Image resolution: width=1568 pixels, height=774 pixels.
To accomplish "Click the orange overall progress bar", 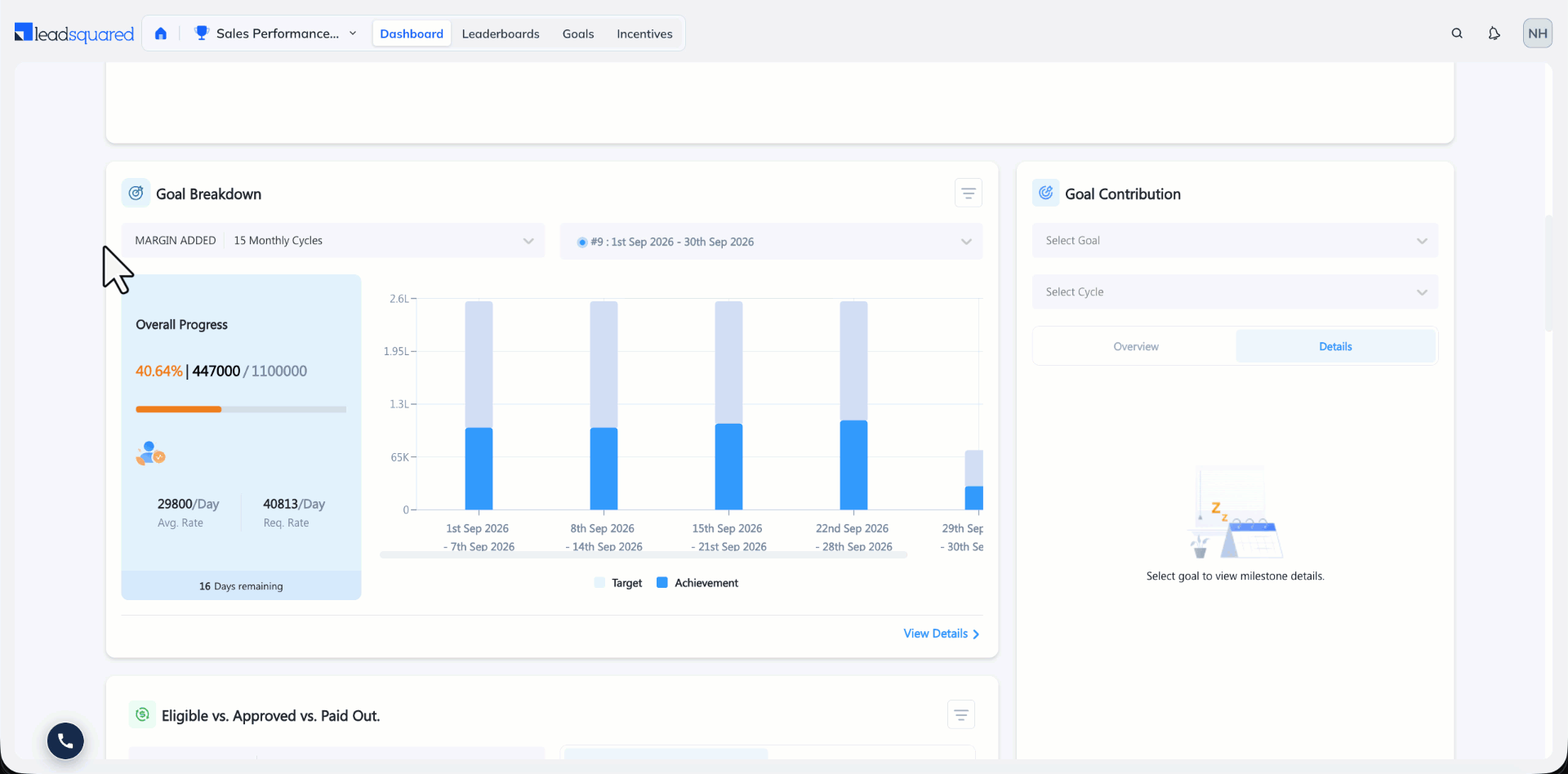I will [178, 409].
